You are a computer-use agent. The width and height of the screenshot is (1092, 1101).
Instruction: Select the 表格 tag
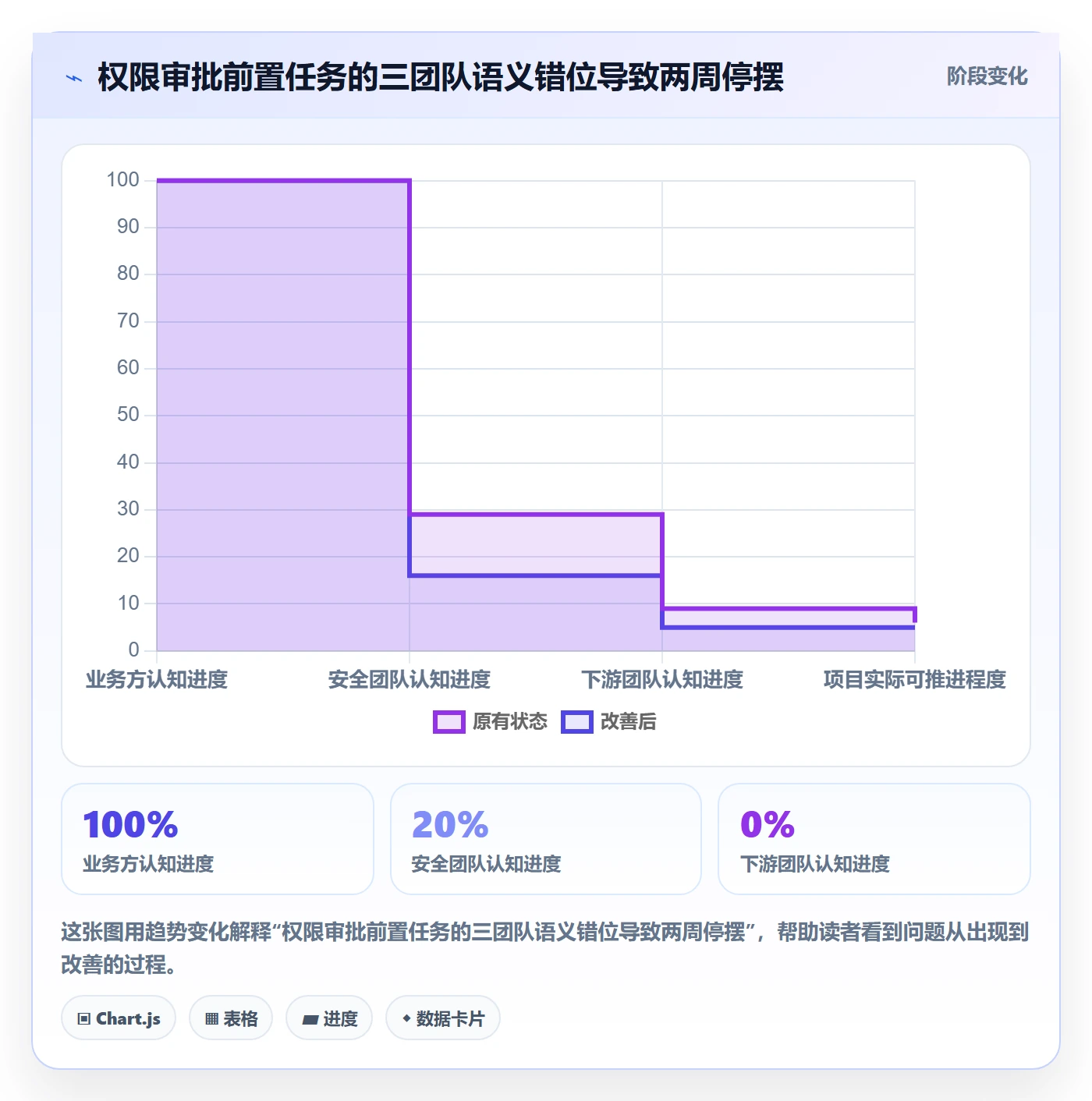(x=231, y=1018)
